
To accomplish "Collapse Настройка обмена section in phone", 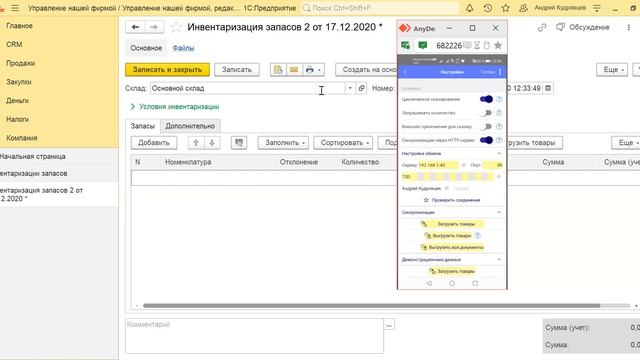I will point(499,153).
